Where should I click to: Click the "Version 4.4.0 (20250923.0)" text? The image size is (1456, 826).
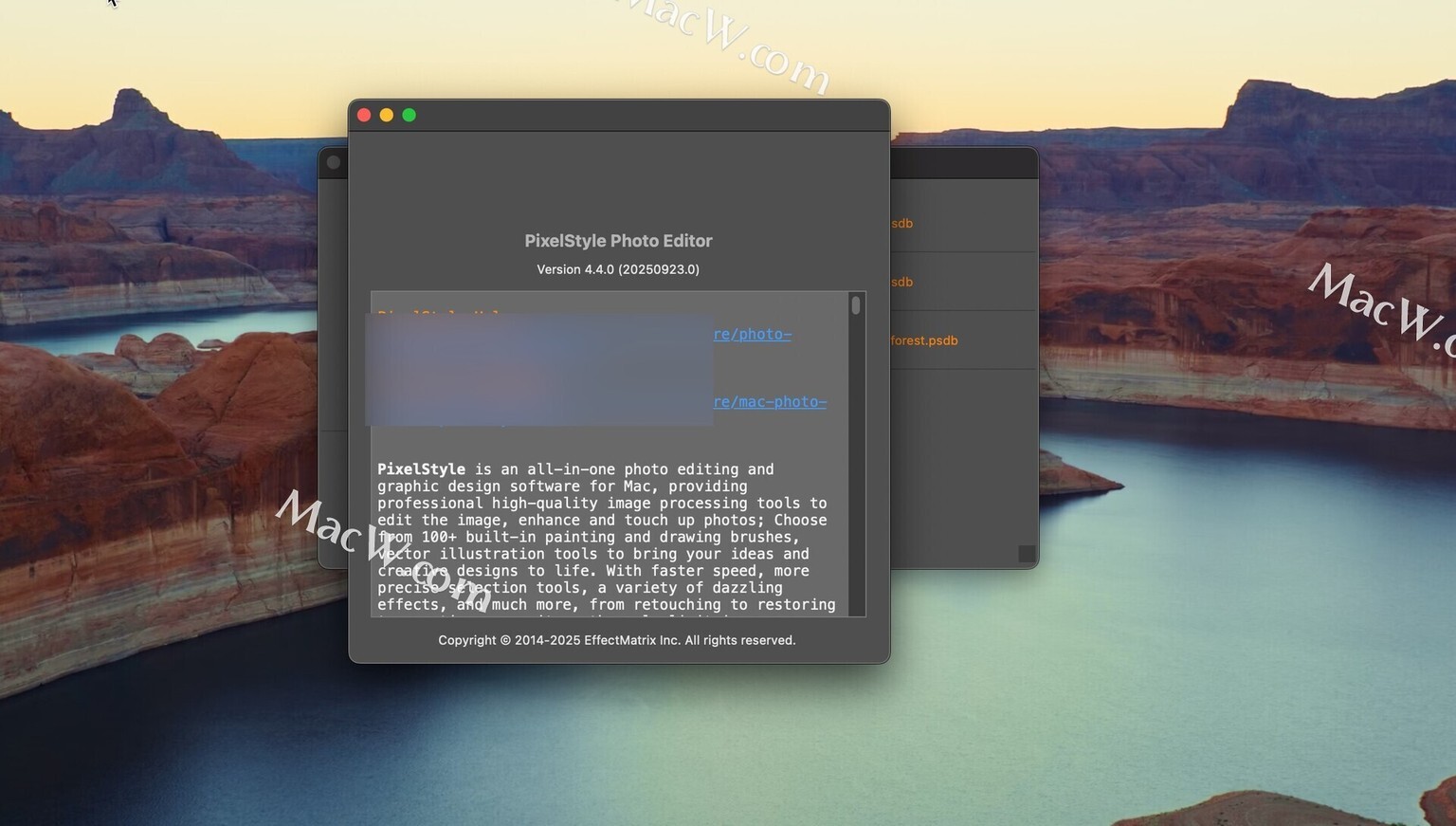click(618, 269)
